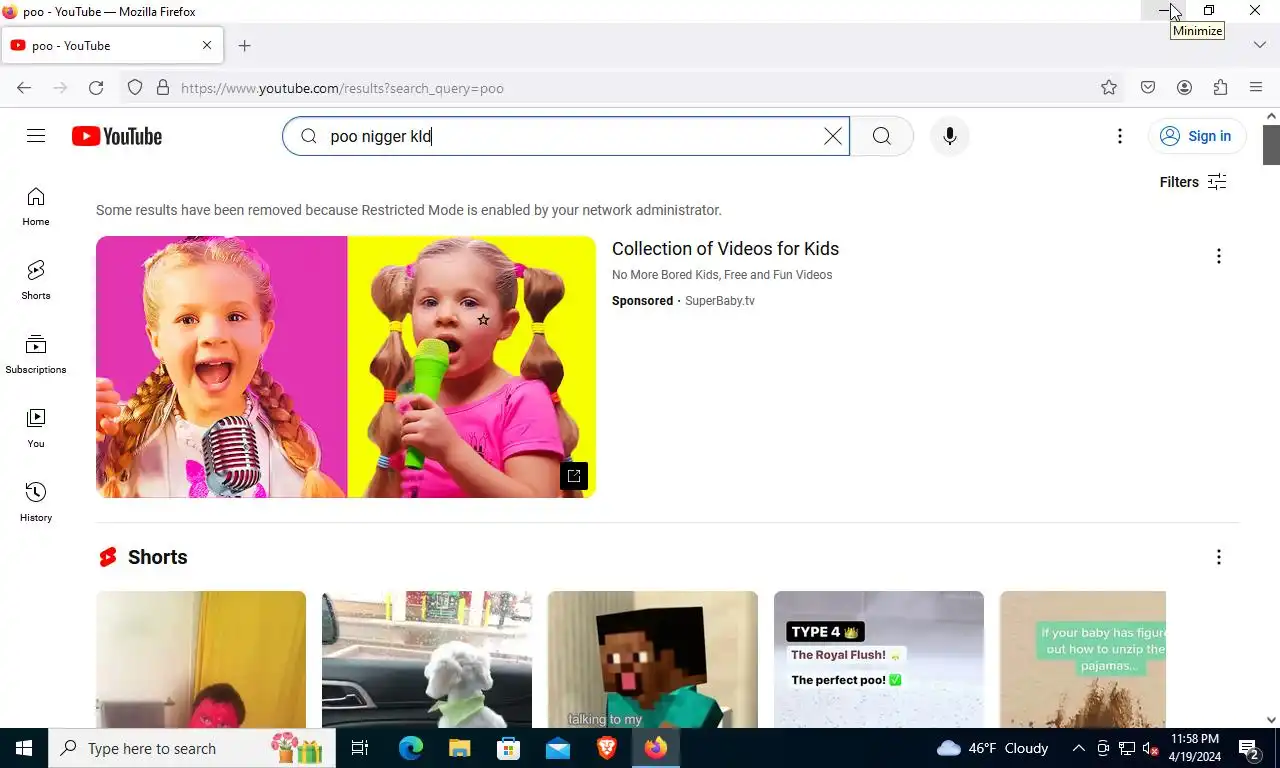Open the You section in the sidebar
The image size is (1280, 768).
(x=36, y=428)
